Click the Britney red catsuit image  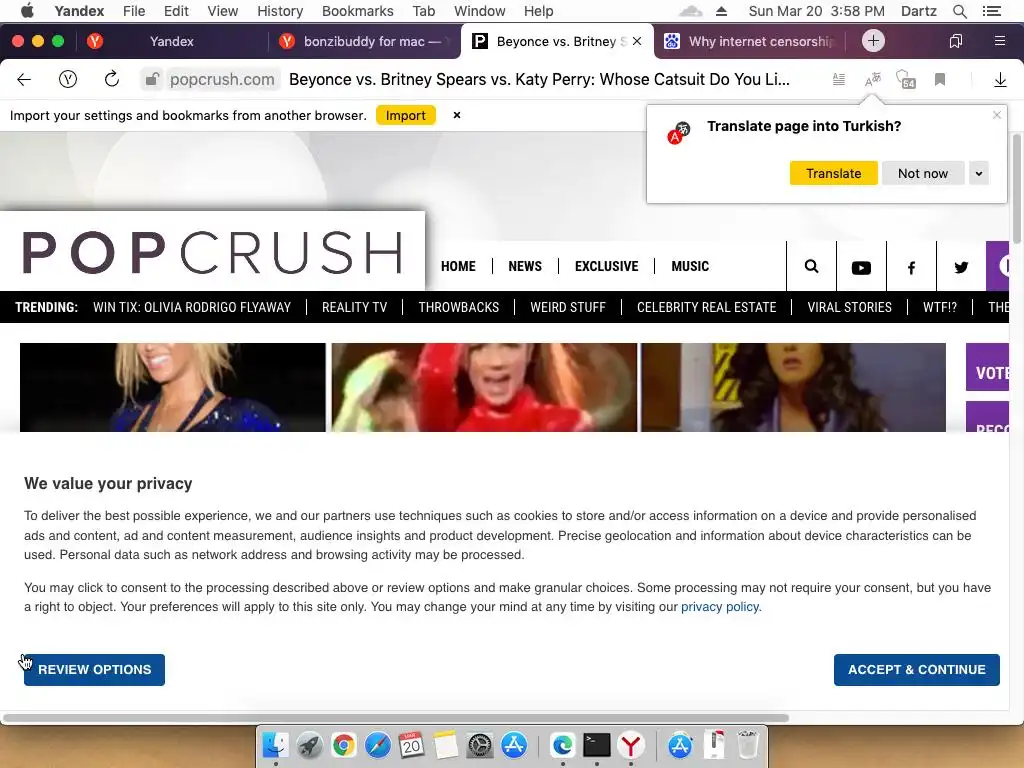point(484,387)
